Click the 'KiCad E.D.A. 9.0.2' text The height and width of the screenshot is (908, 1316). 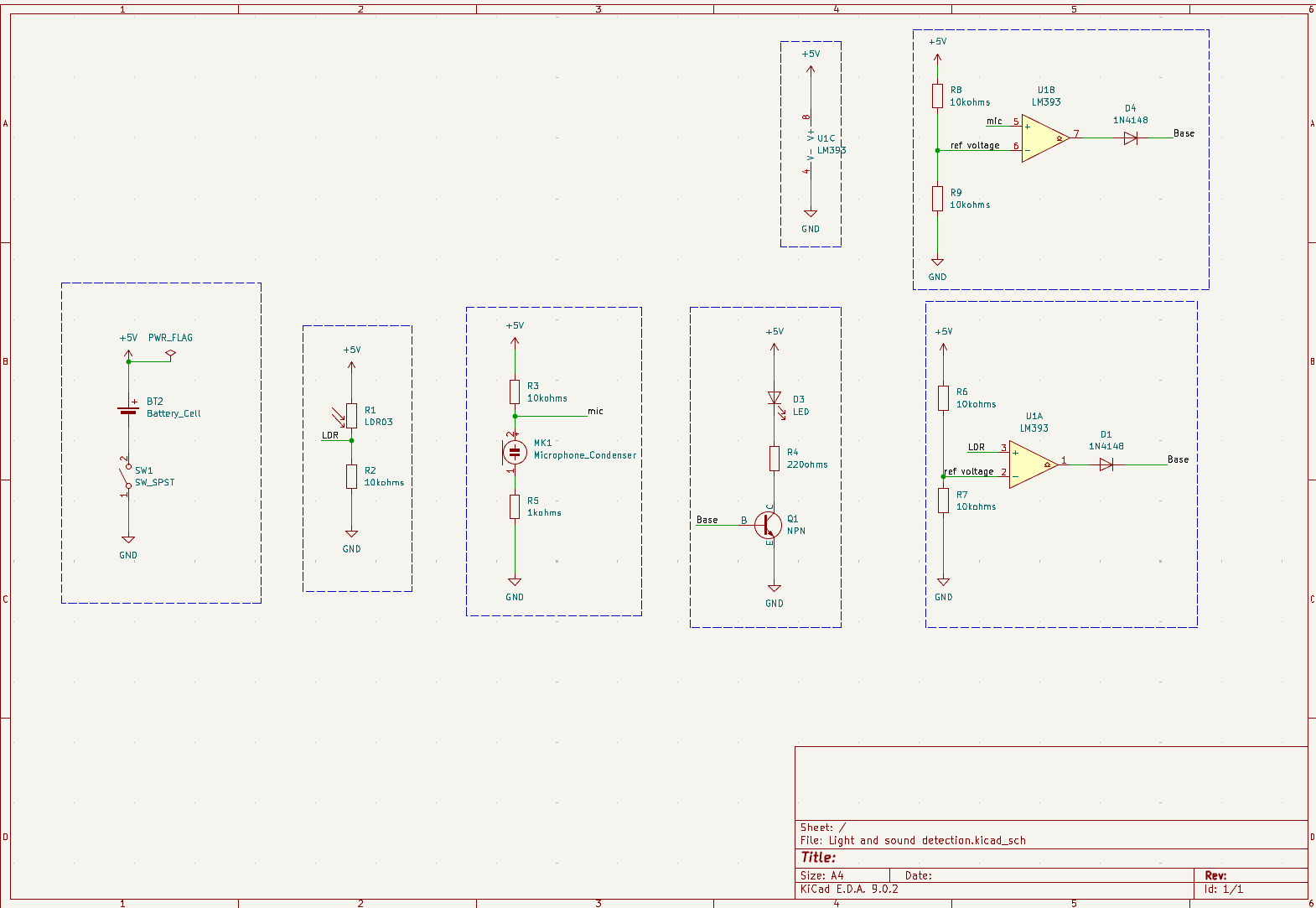pyautogui.click(x=849, y=889)
